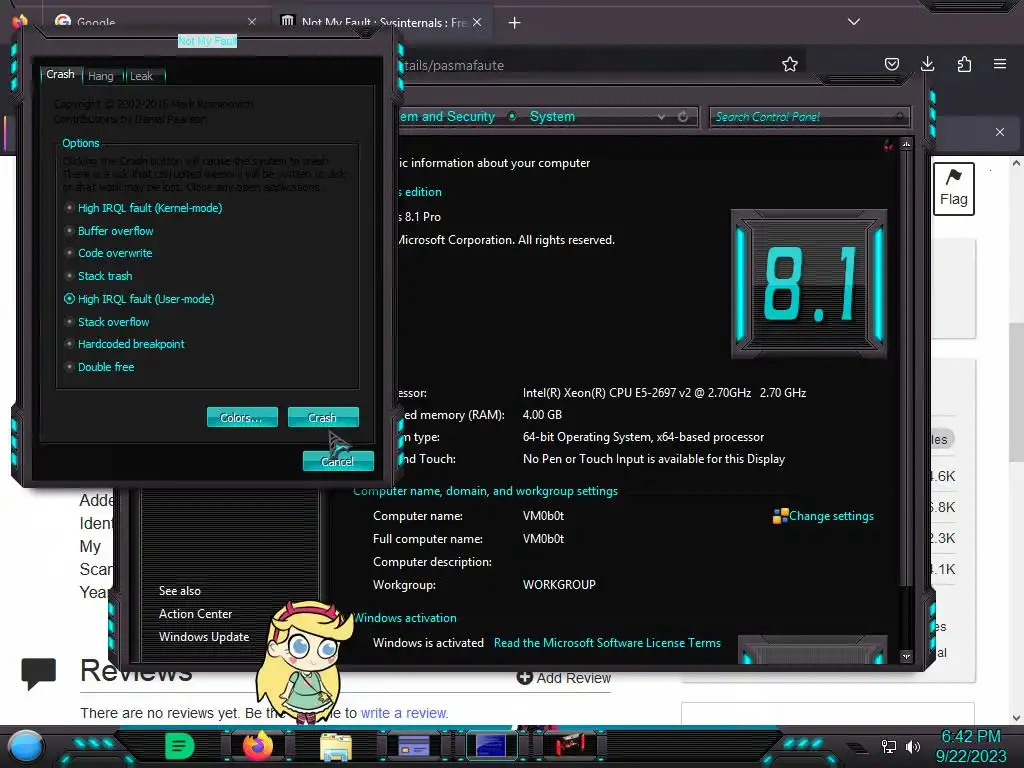Select Stack overflow crash option

click(x=107, y=321)
